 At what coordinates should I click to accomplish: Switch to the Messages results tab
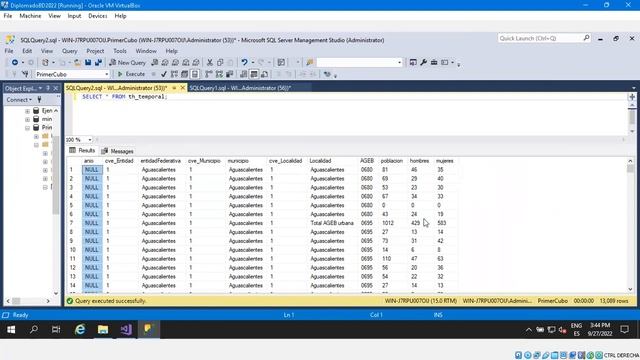pyautogui.click(x=118, y=151)
